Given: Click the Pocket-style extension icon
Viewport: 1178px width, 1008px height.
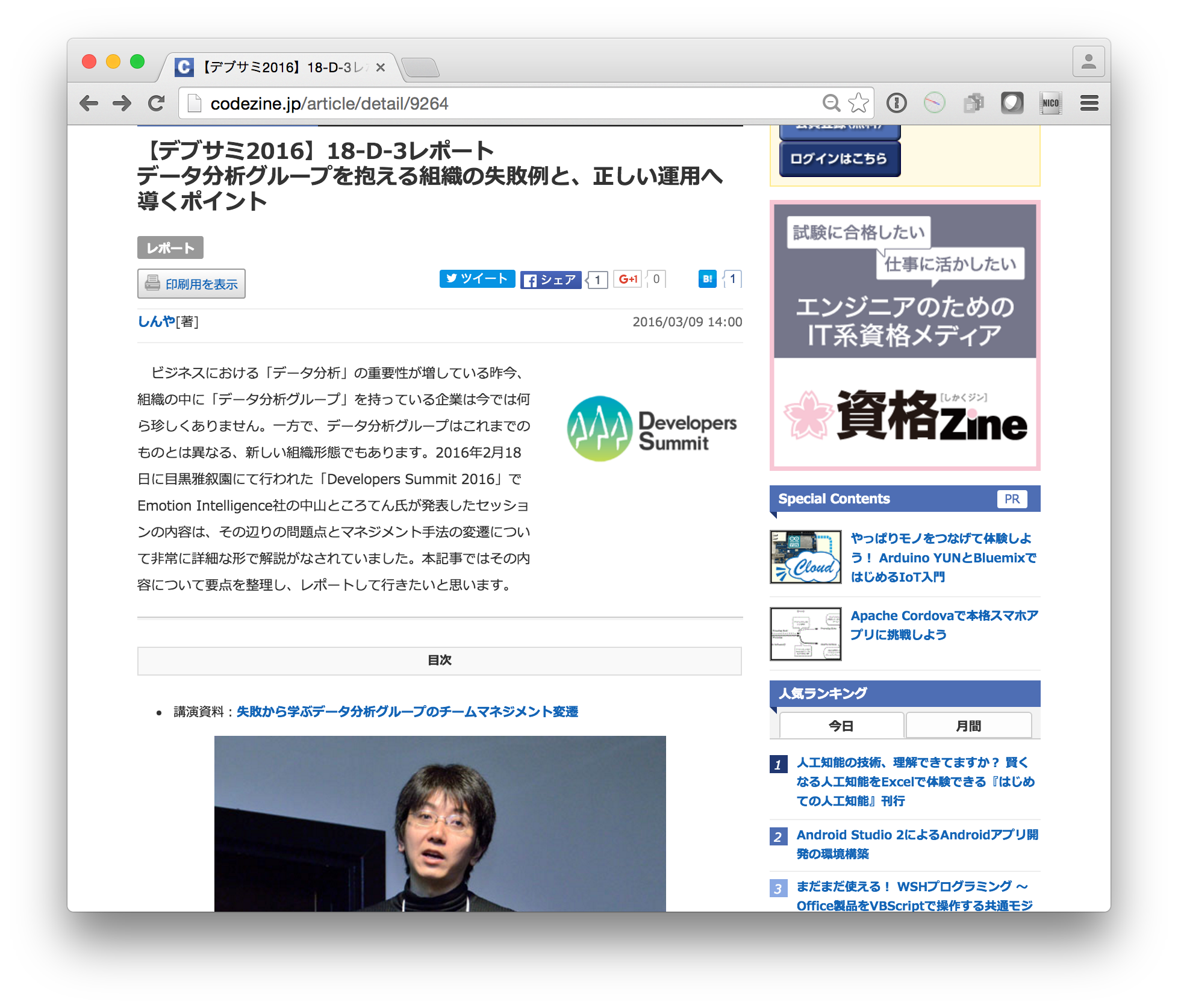Looking at the screenshot, I should (x=1012, y=103).
